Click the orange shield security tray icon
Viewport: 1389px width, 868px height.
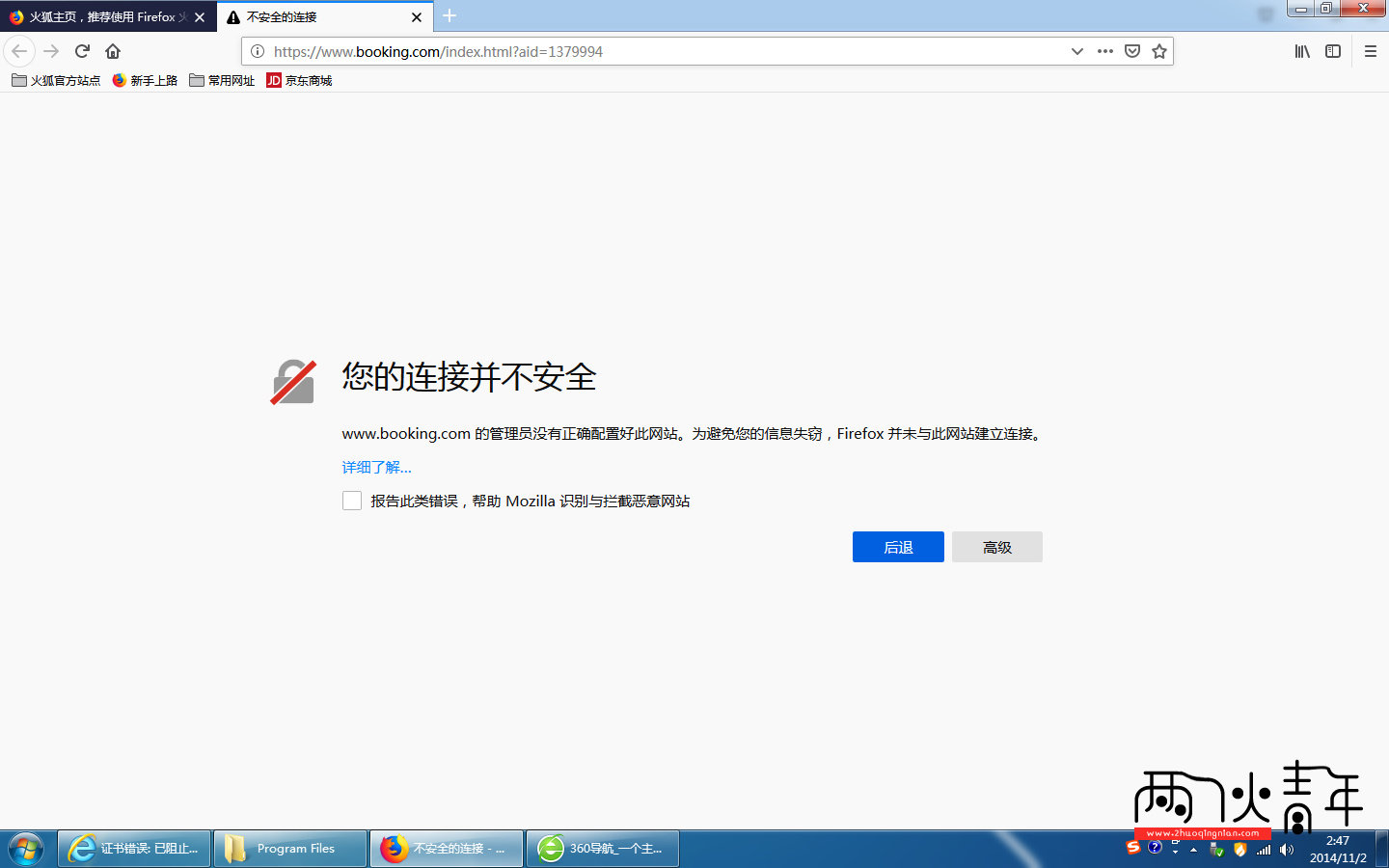1240,850
